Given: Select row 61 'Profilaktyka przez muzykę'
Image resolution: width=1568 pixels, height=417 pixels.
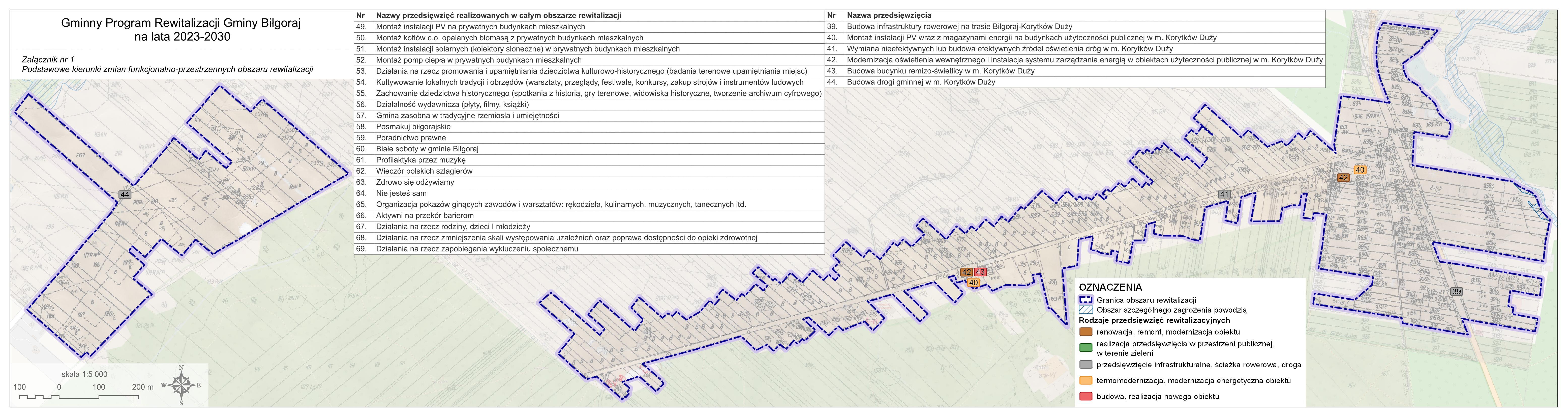Looking at the screenshot, I should (589, 160).
